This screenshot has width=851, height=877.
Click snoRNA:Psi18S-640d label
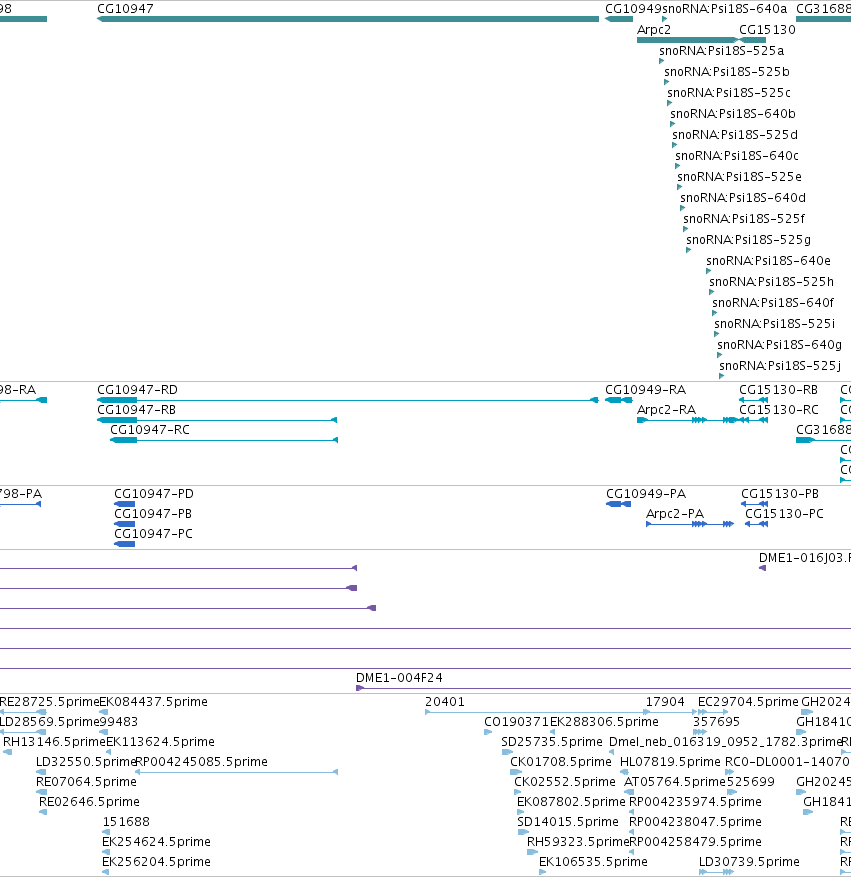pyautogui.click(x=743, y=197)
